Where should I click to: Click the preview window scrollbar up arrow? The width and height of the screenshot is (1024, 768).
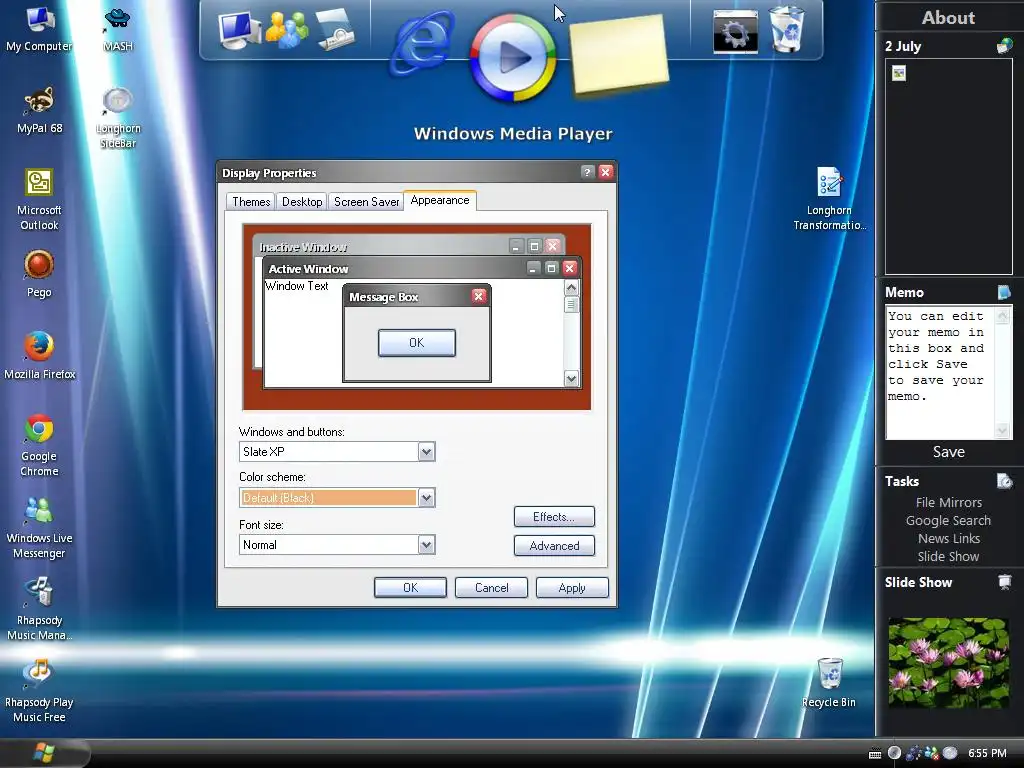[x=571, y=287]
